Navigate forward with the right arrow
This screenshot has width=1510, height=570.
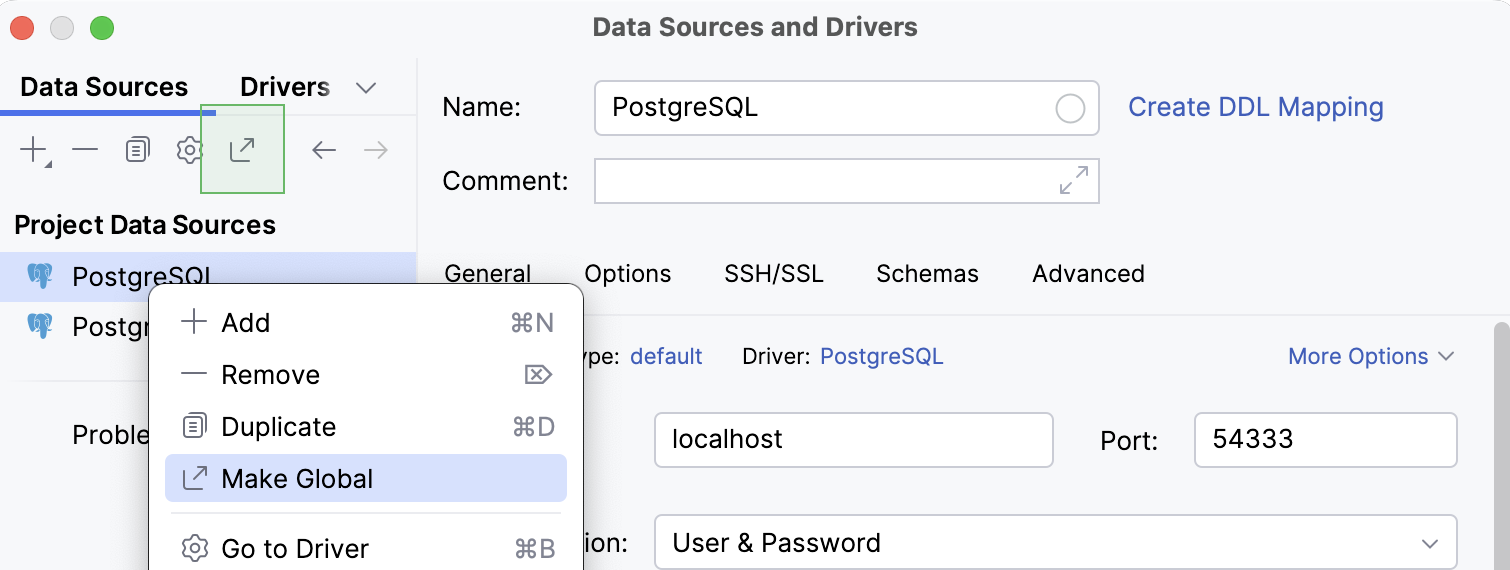click(x=376, y=150)
